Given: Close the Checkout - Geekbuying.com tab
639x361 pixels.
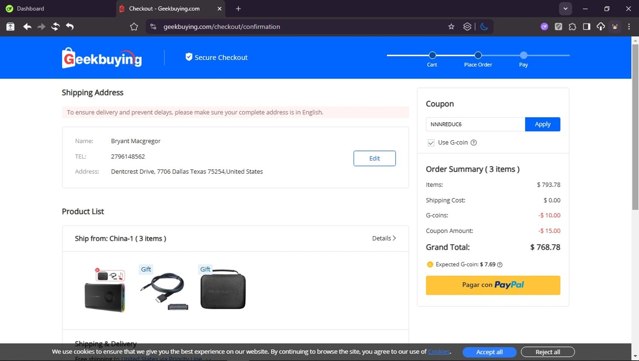Looking at the screenshot, I should click(219, 9).
